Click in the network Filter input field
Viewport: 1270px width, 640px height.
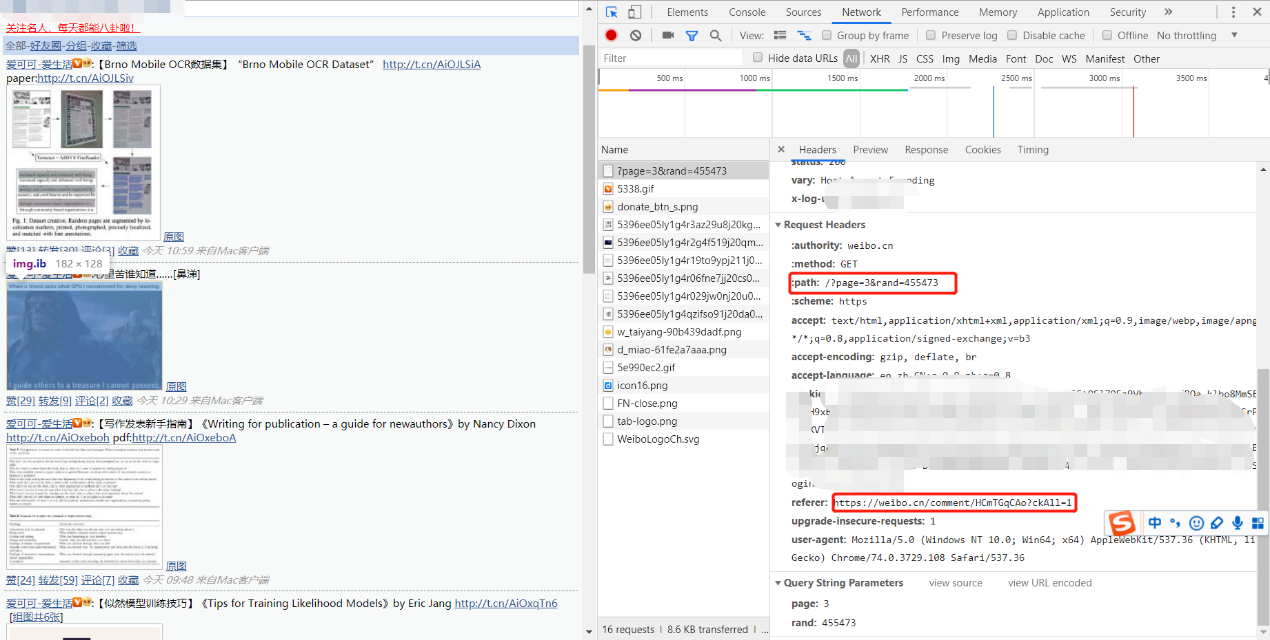click(x=672, y=59)
